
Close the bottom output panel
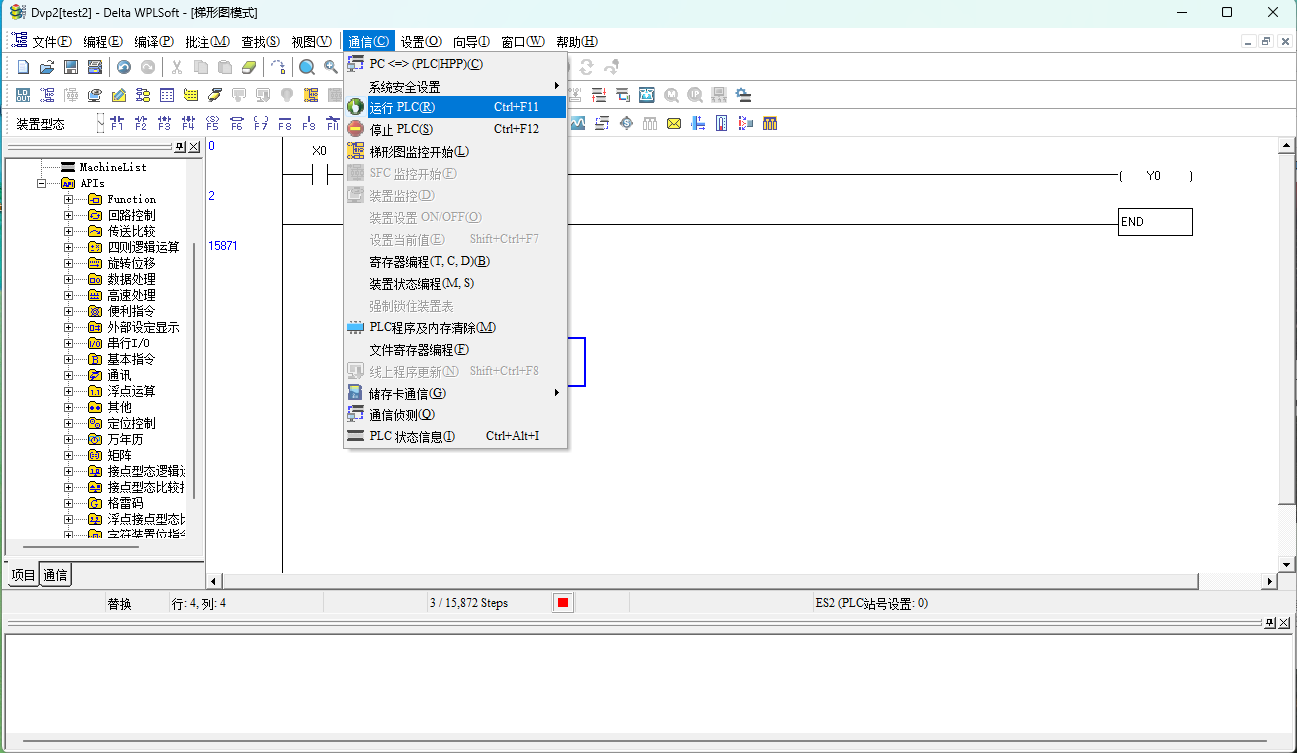pyautogui.click(x=1284, y=623)
